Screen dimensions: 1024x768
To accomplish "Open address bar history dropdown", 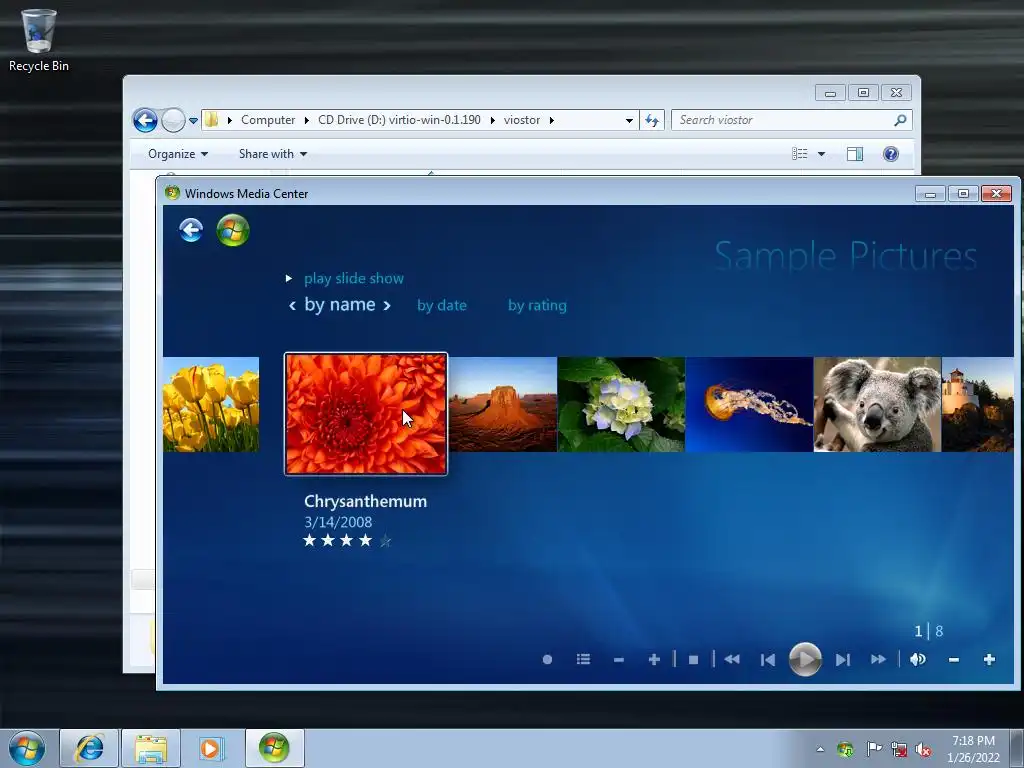I will 629,120.
